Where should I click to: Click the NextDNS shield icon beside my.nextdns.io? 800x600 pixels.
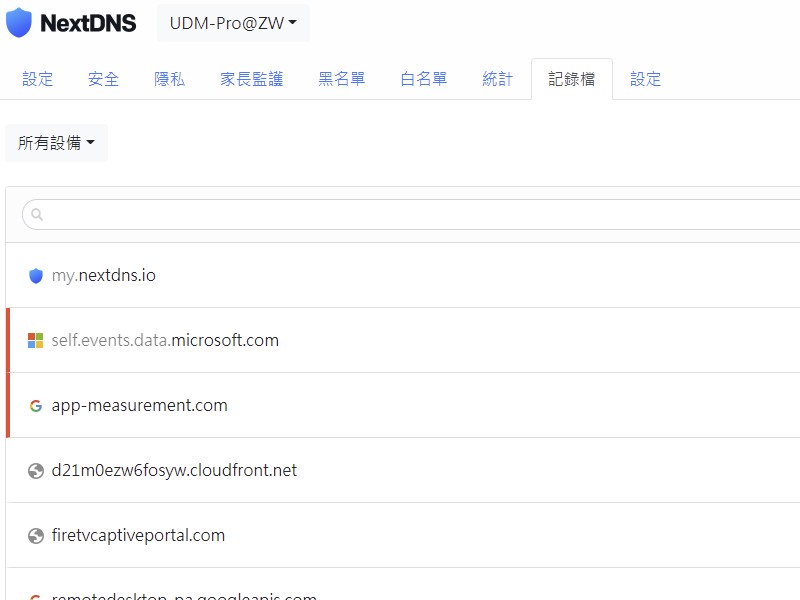click(36, 276)
